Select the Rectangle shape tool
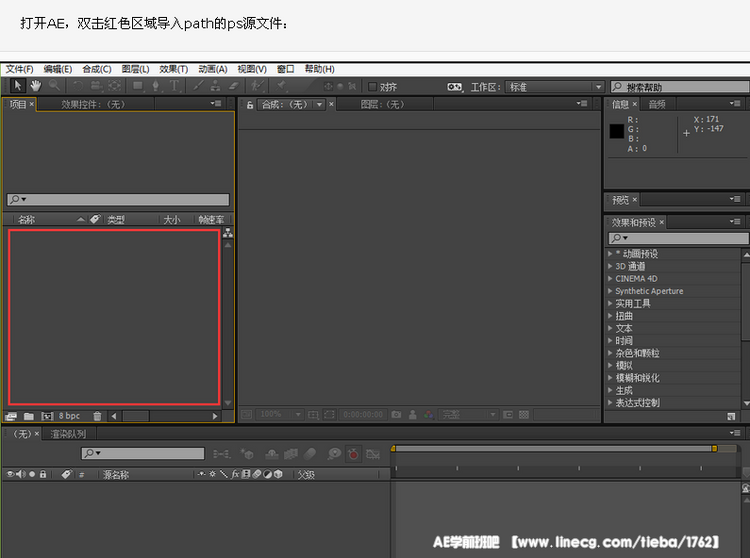 tap(138, 86)
